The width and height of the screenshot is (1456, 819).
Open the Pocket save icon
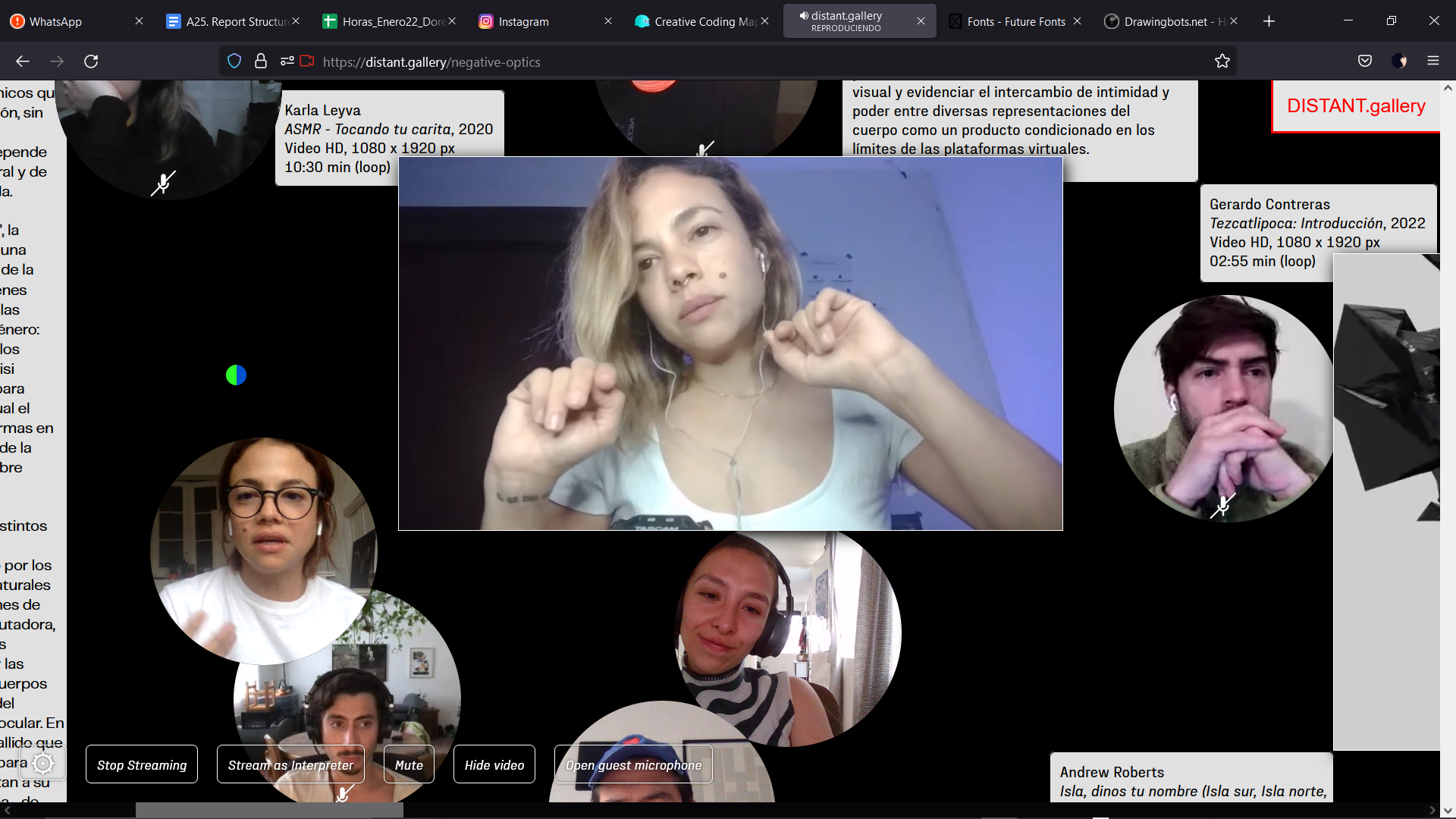1365,61
